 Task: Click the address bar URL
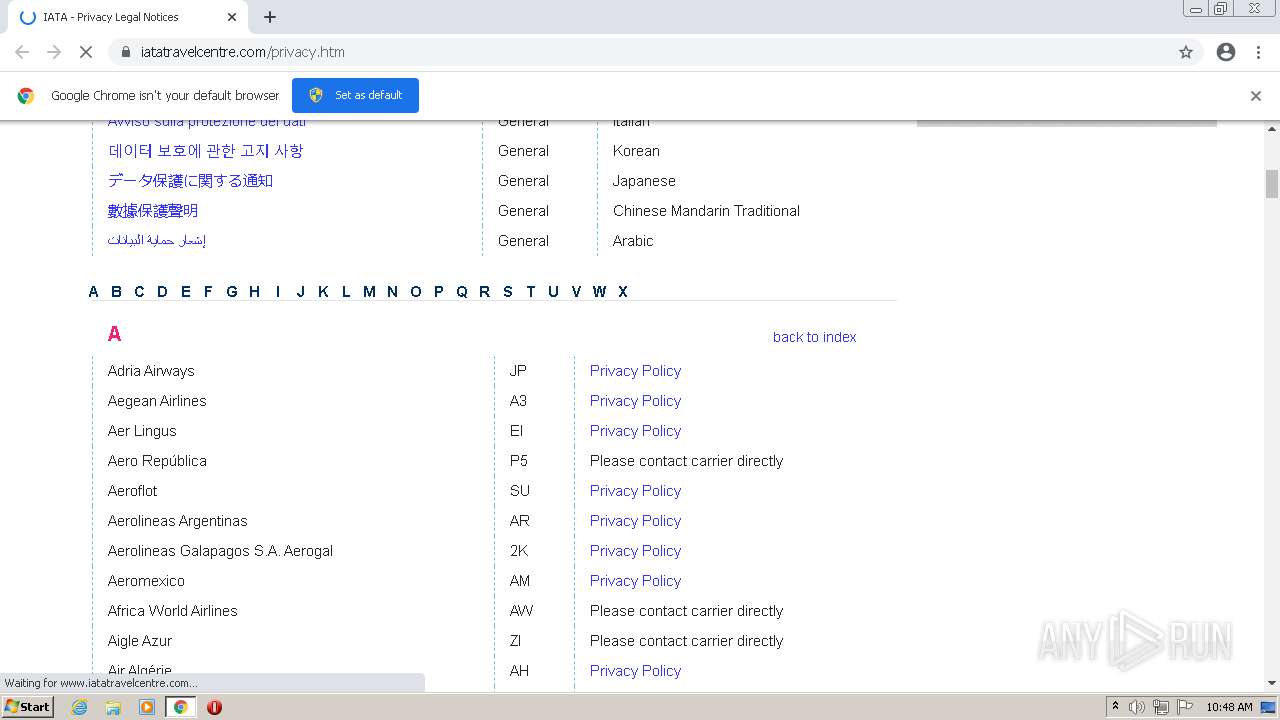click(243, 52)
